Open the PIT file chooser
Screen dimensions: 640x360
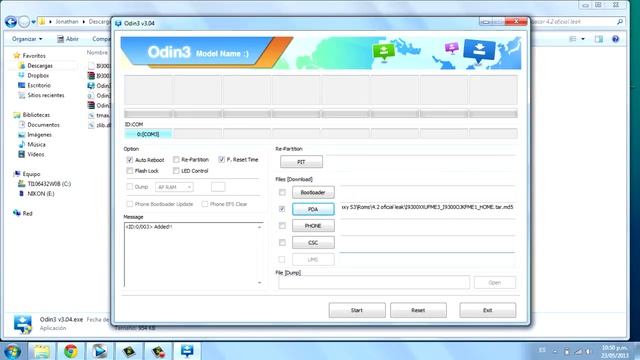(x=301, y=162)
